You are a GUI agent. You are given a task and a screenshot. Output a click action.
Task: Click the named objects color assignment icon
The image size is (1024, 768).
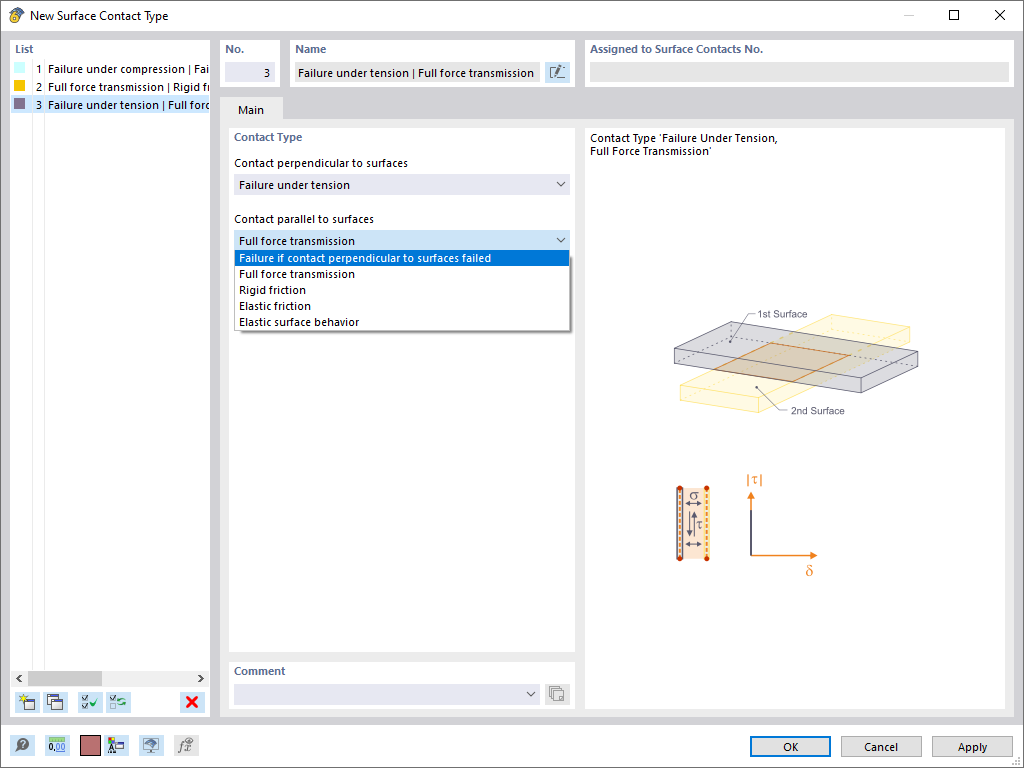[117, 745]
